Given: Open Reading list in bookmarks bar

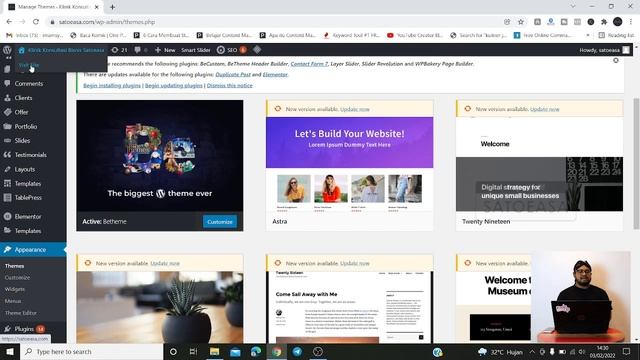Looking at the screenshot, I should click(x=616, y=35).
